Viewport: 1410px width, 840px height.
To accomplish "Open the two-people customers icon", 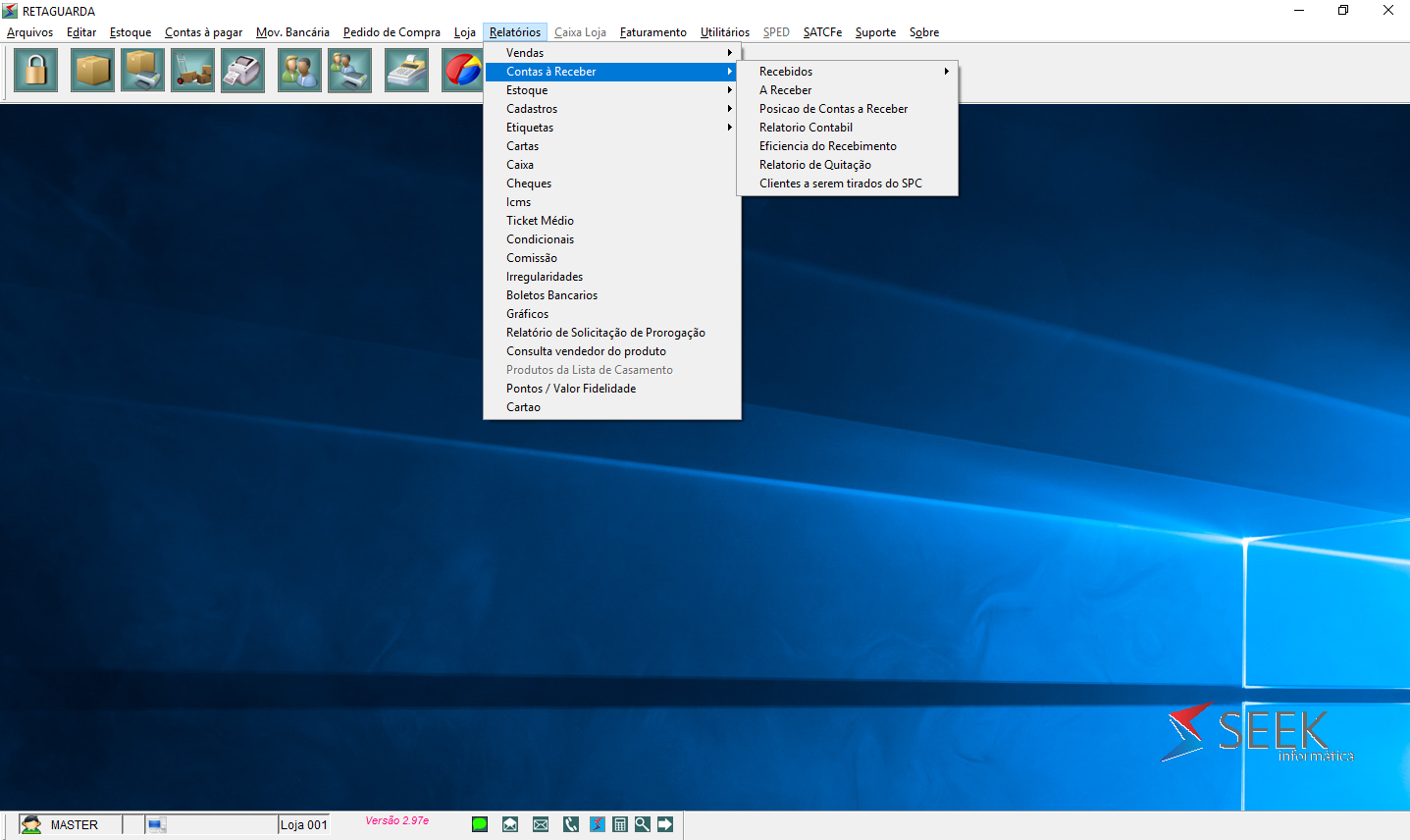I will click(x=299, y=71).
